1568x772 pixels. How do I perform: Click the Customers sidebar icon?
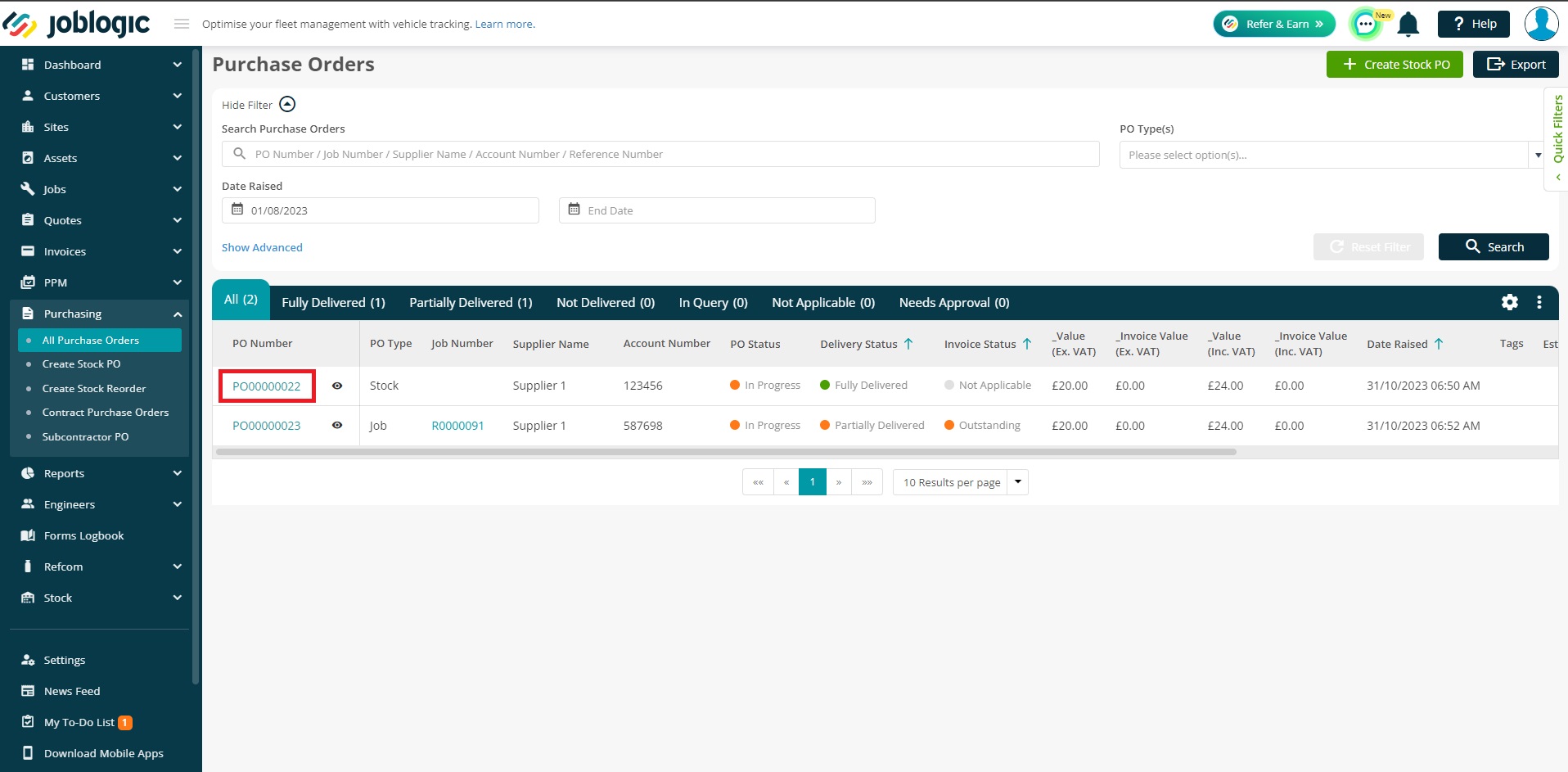(x=28, y=96)
